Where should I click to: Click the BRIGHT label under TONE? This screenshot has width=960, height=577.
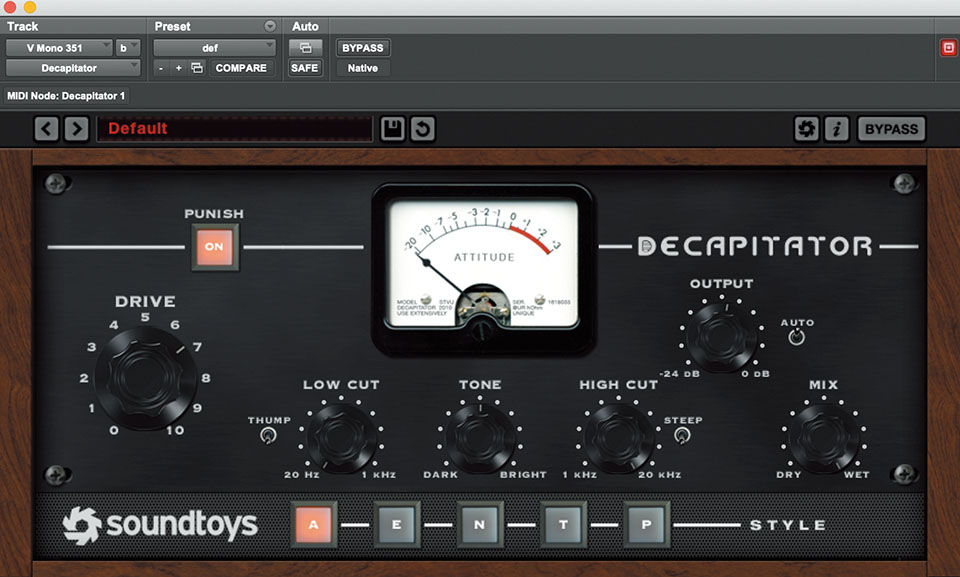(x=523, y=475)
